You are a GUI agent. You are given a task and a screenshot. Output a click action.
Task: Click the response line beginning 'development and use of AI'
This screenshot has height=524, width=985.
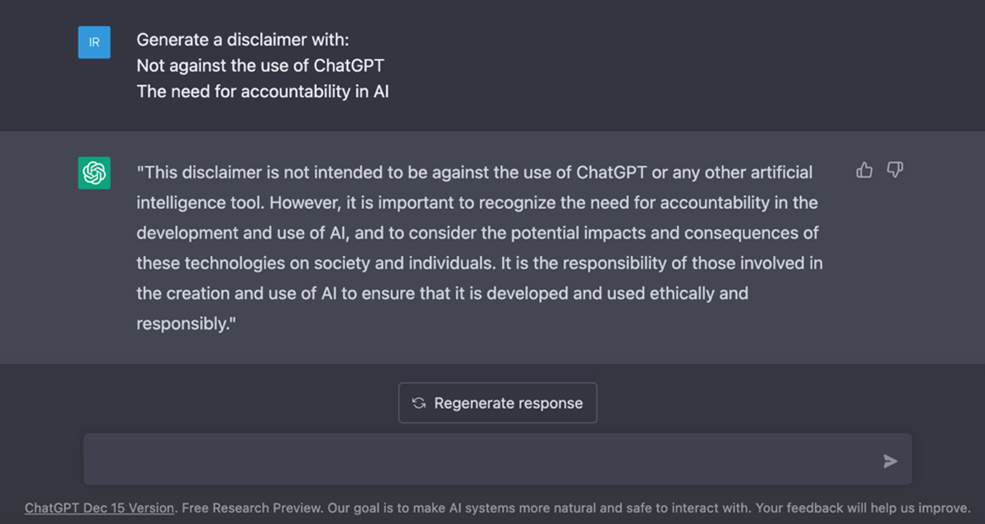477,232
